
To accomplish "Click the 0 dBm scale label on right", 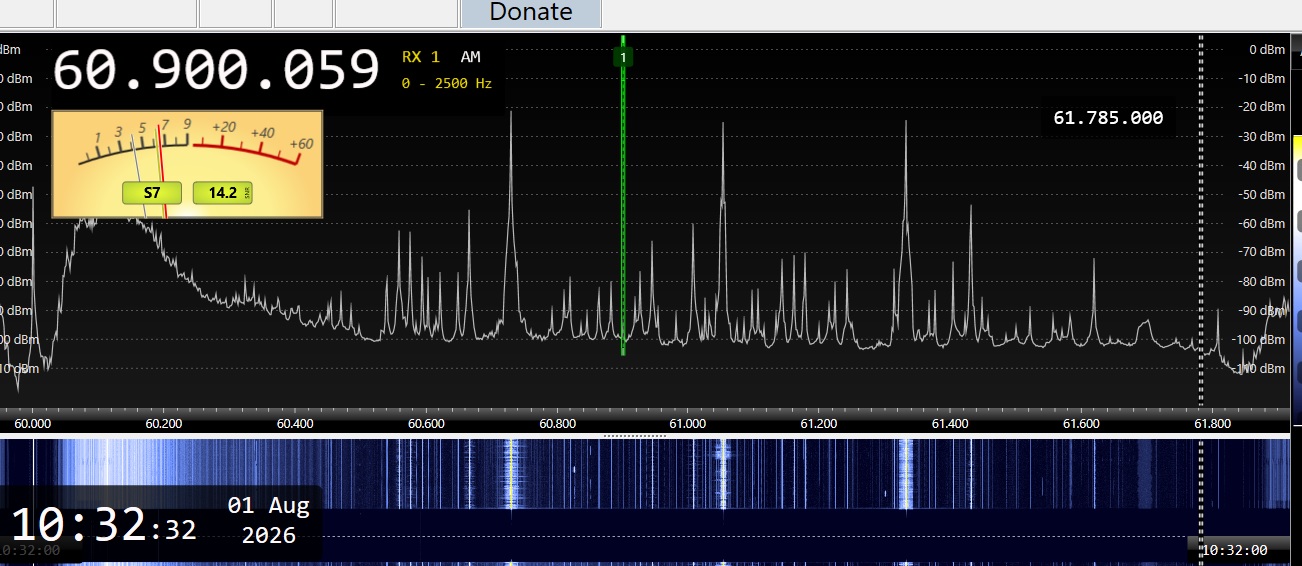I will [1267, 50].
